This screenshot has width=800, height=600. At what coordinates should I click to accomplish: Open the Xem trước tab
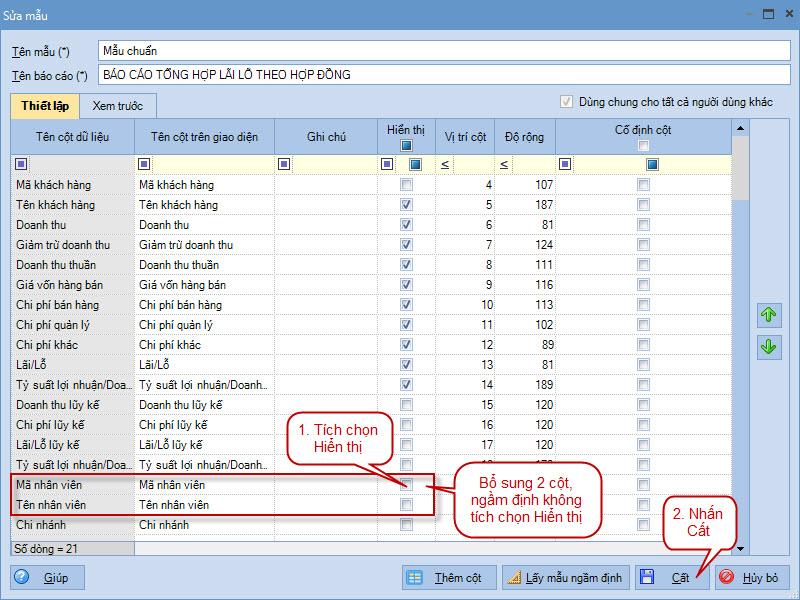(118, 106)
